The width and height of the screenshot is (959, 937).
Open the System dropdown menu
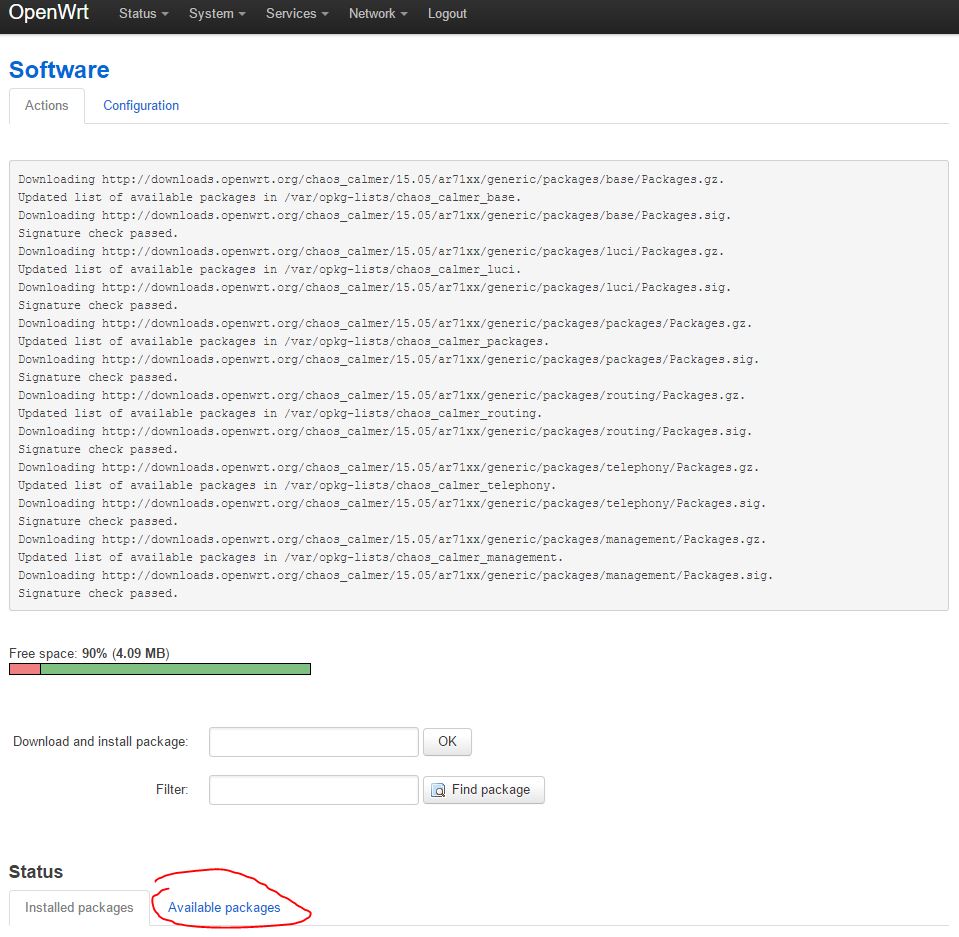[x=217, y=13]
